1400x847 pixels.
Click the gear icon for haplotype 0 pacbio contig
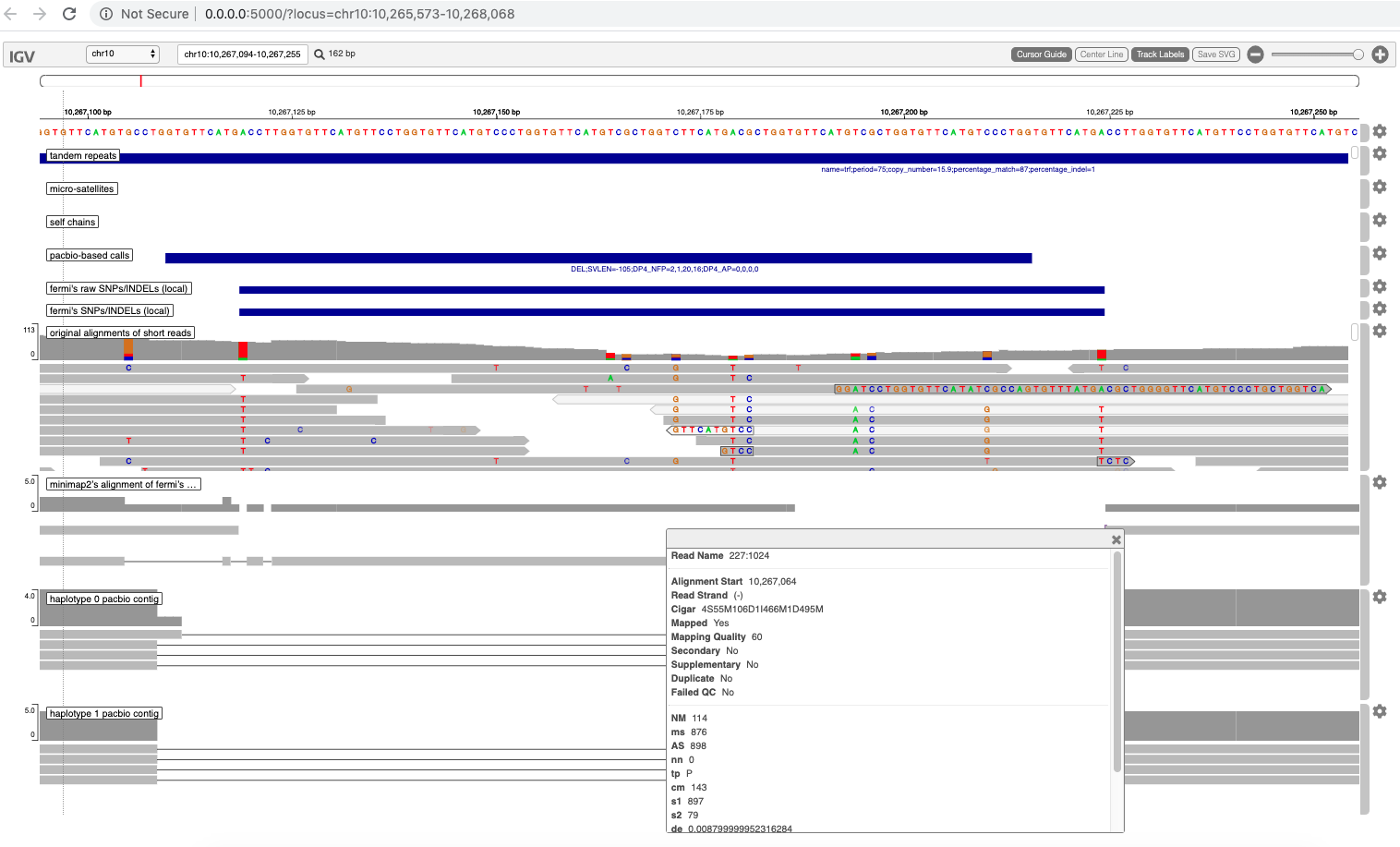(1379, 597)
